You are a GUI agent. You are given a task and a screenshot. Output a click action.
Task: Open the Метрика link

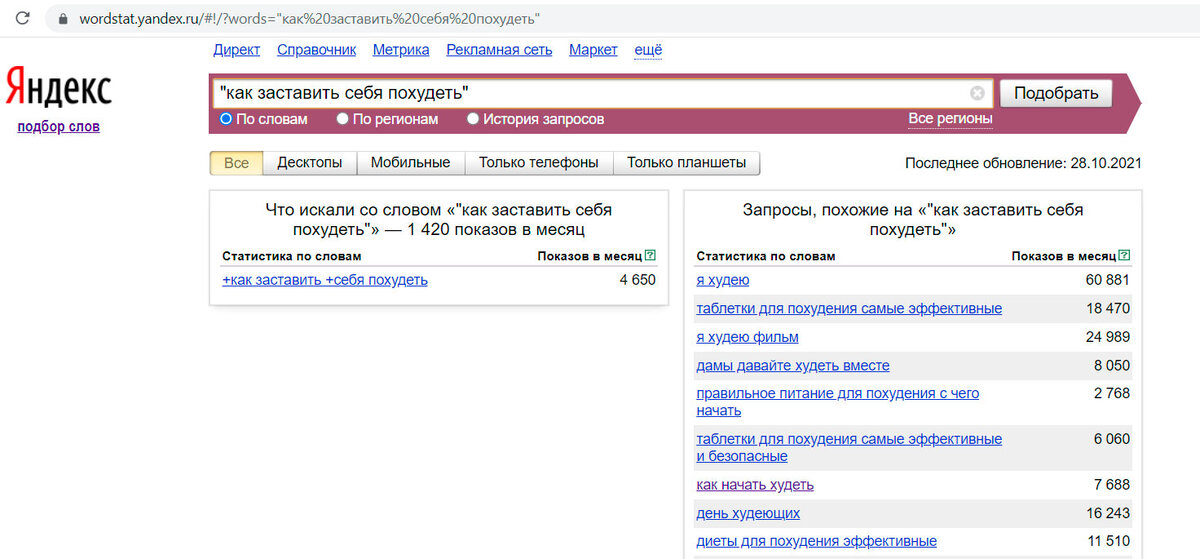click(x=401, y=50)
